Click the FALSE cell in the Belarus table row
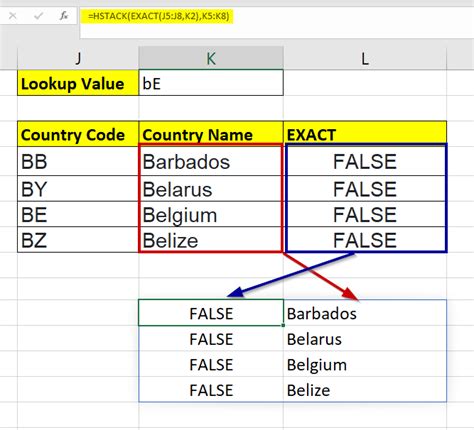 coord(365,189)
